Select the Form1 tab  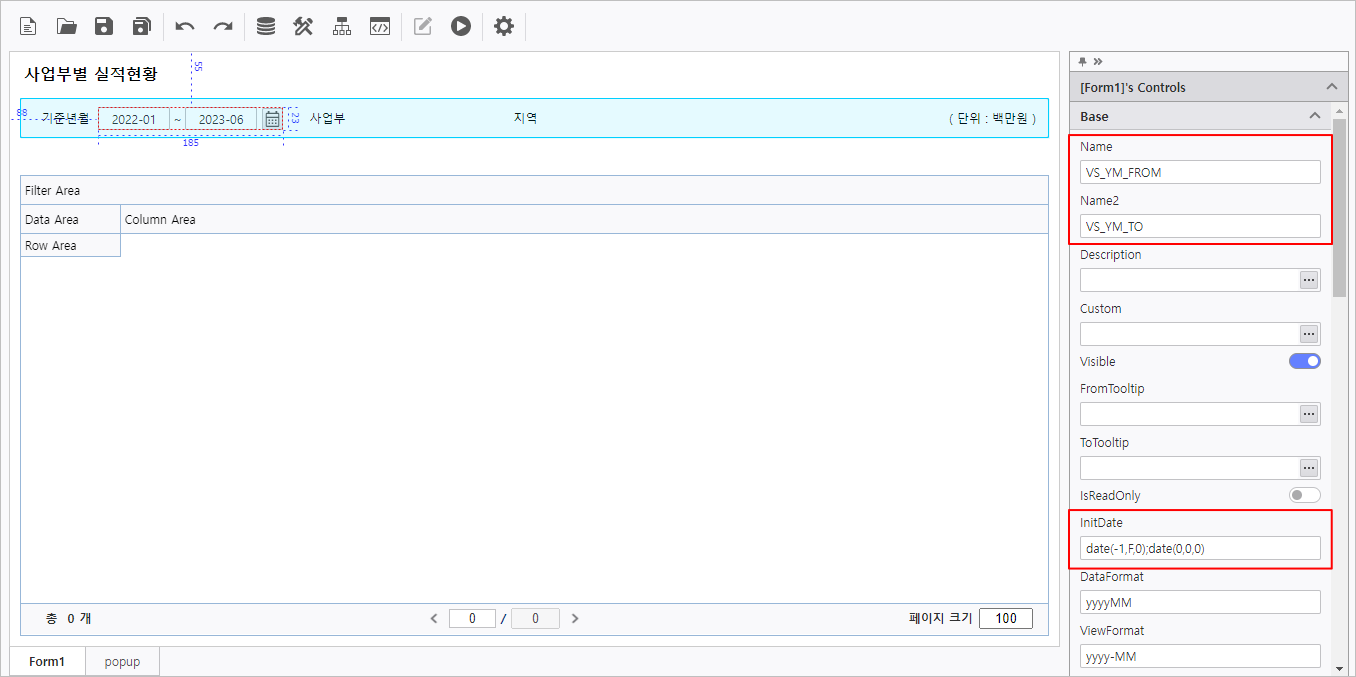pos(47,662)
